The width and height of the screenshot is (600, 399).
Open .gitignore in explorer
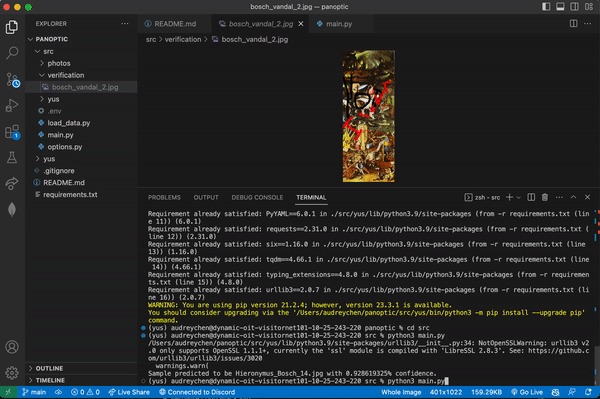(x=82, y=171)
